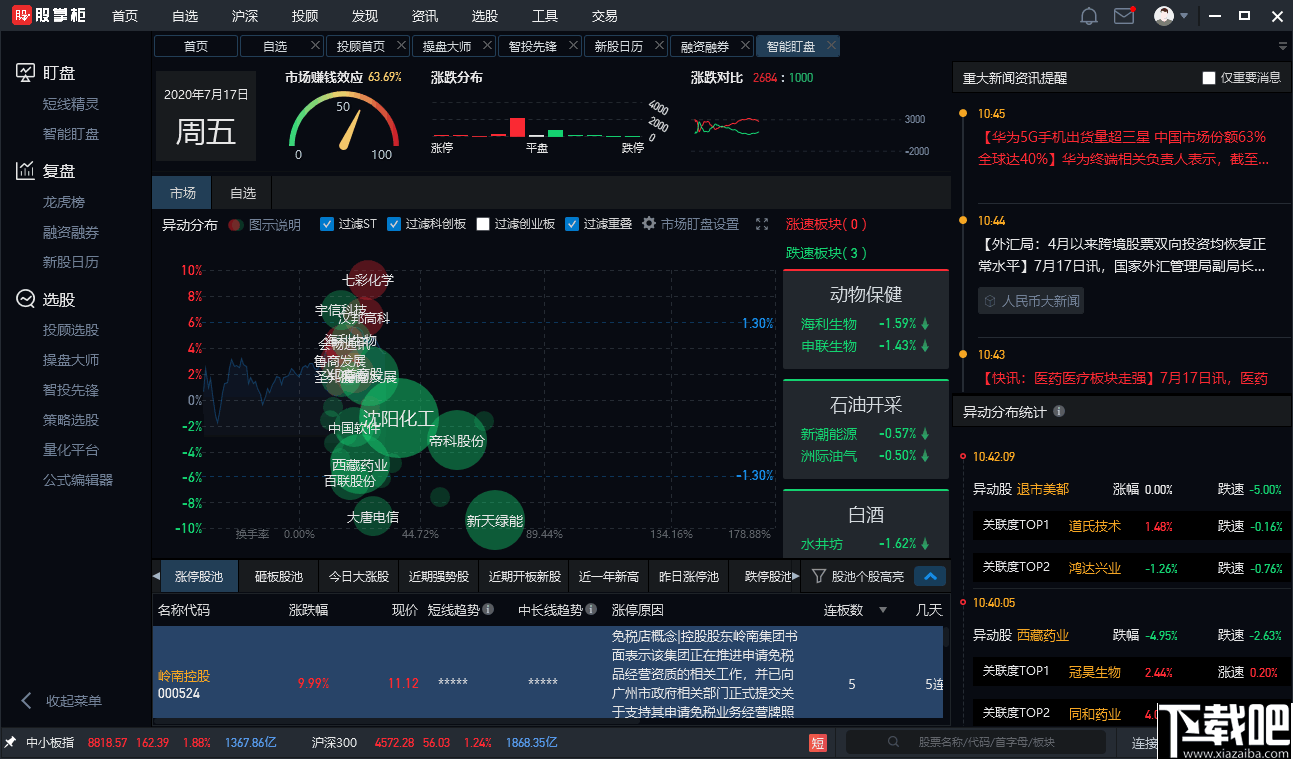Sort by 连板数 dropdown arrow

(883, 610)
